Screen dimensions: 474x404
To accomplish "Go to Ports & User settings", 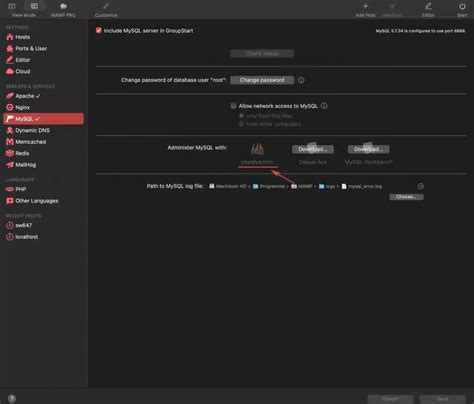I will click(27, 48).
